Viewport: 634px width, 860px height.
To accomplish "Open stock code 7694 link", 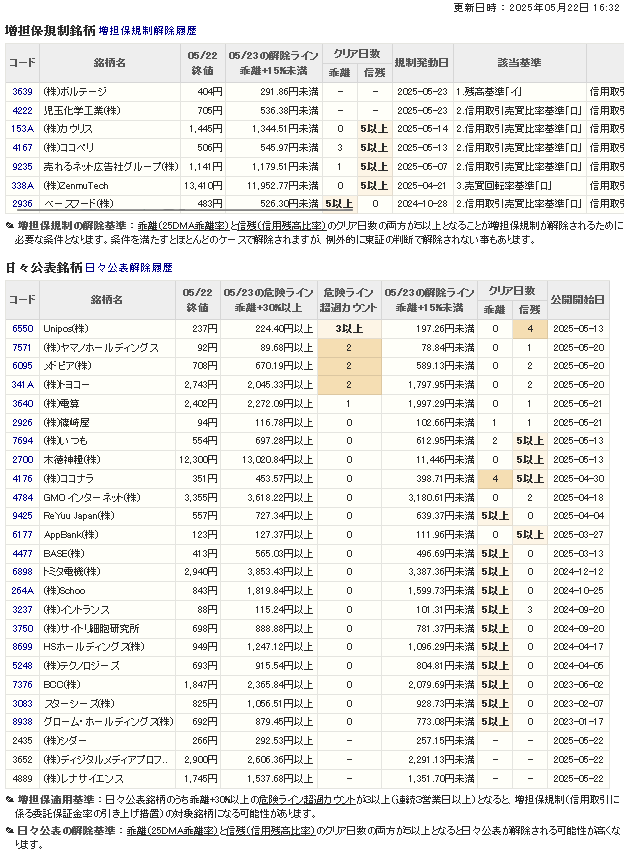I will point(22,441).
